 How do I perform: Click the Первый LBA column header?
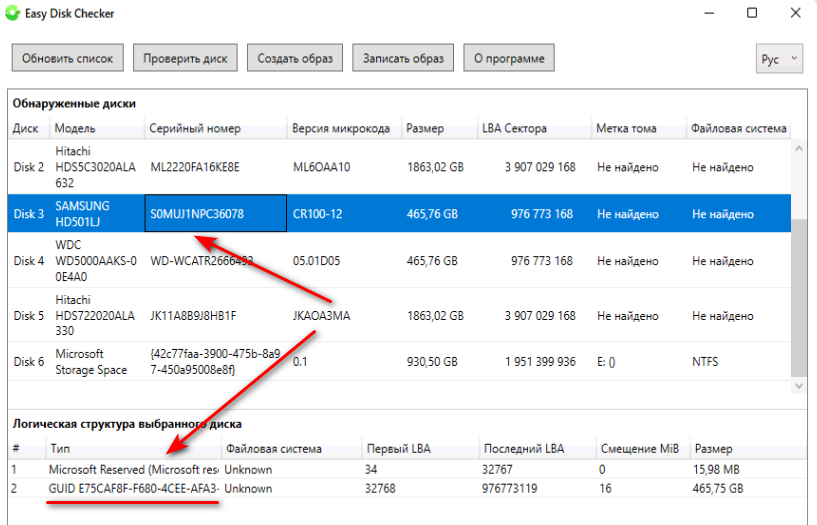click(398, 449)
